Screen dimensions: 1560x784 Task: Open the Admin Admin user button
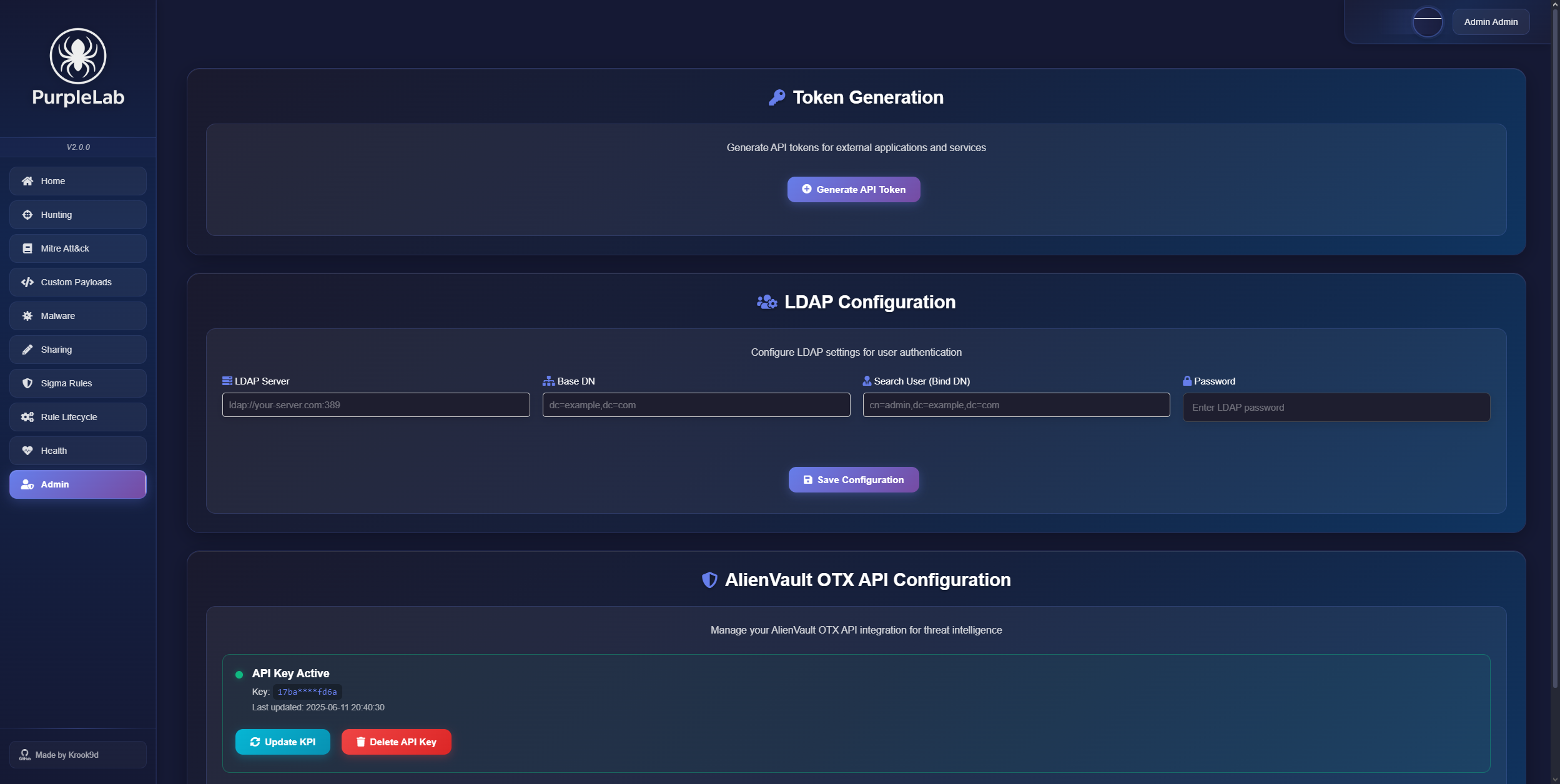point(1491,22)
